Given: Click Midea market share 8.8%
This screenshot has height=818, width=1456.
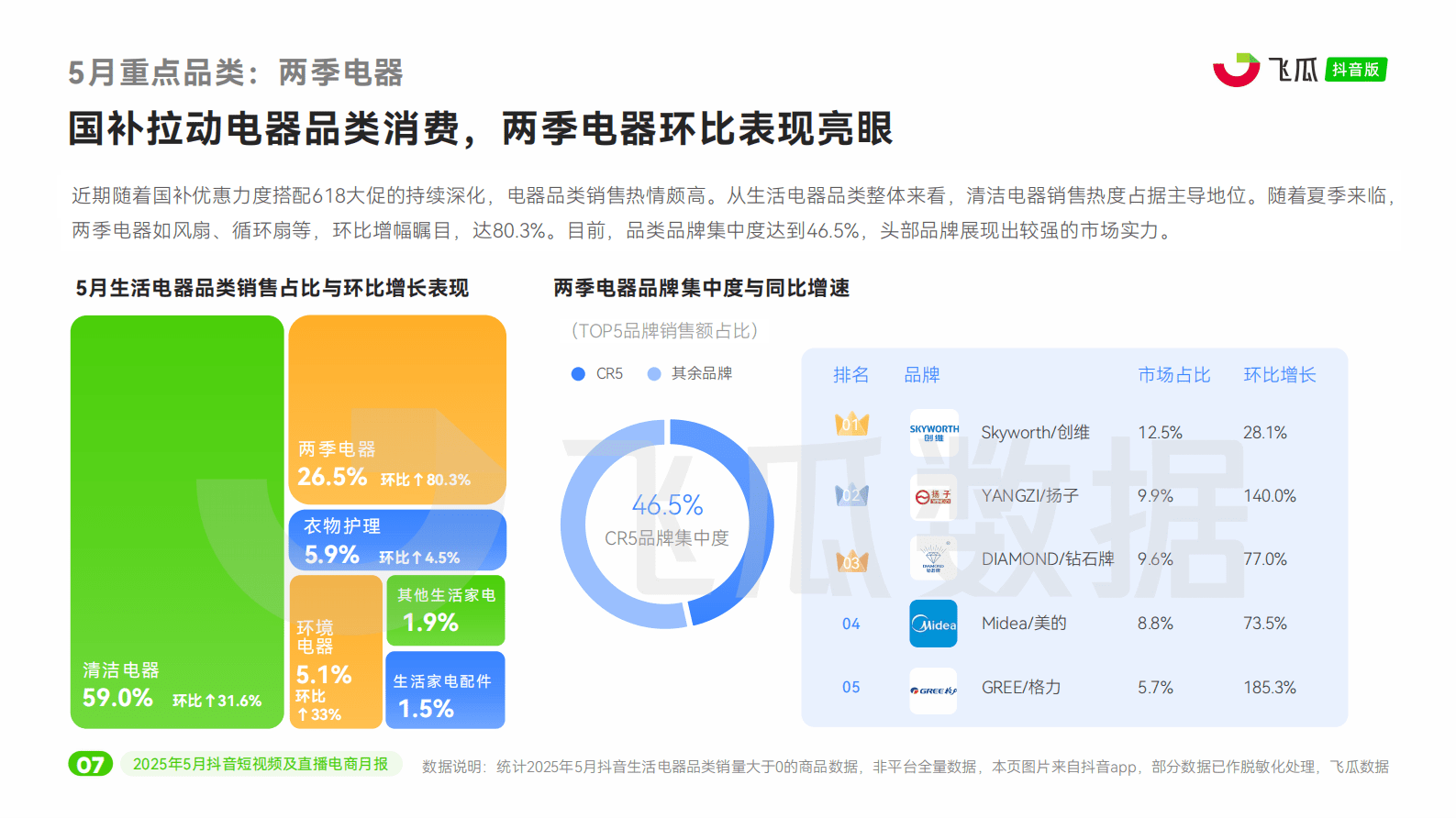Looking at the screenshot, I should [1156, 624].
